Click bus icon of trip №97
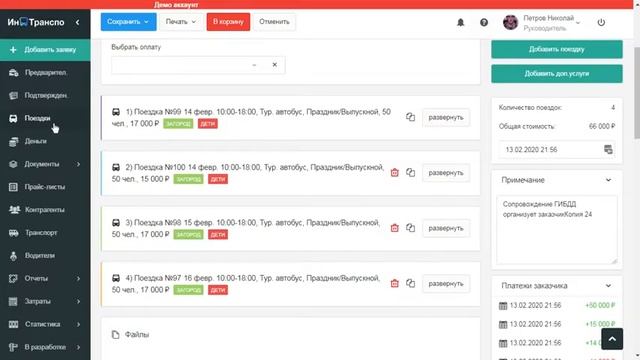 tap(116, 278)
